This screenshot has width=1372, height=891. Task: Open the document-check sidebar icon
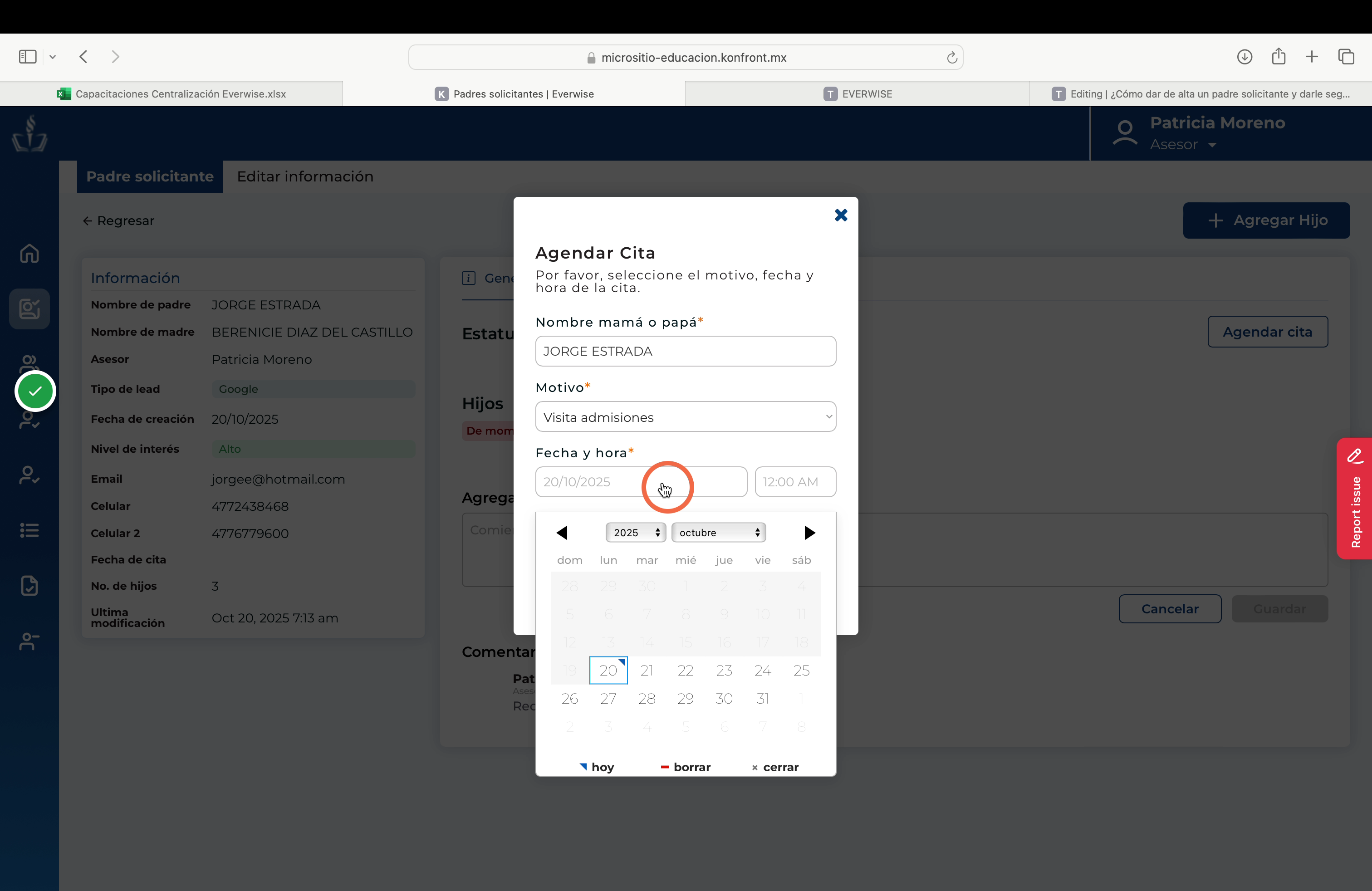pos(29,585)
